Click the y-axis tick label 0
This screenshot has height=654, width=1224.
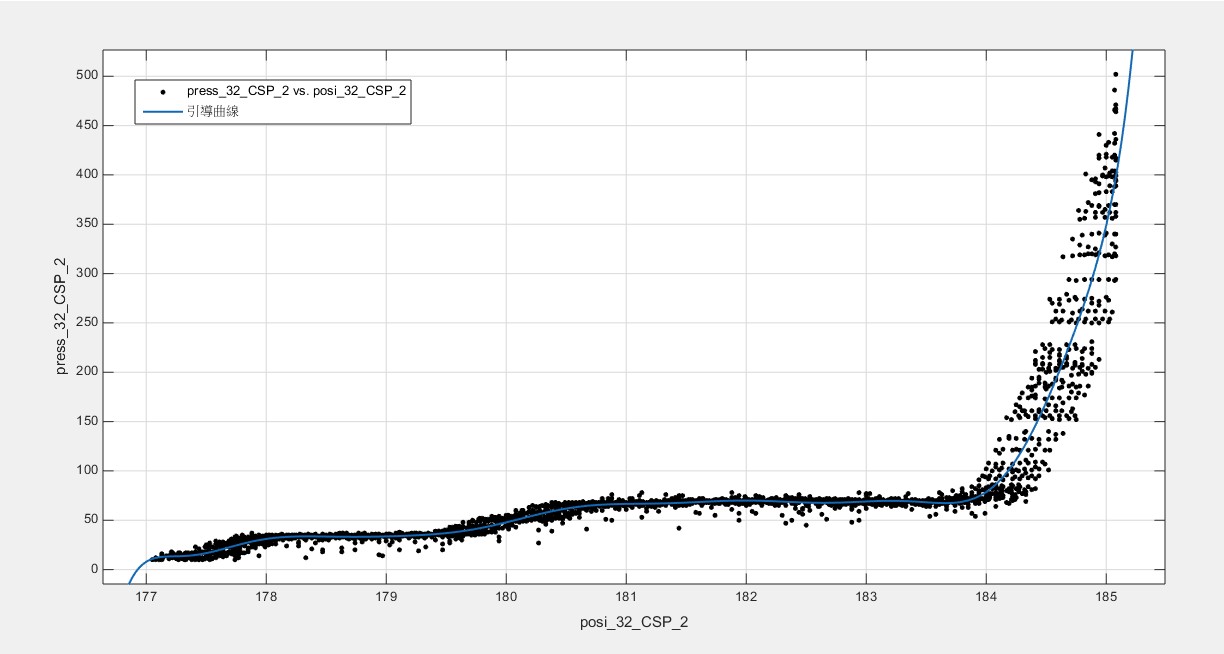tap(94, 570)
